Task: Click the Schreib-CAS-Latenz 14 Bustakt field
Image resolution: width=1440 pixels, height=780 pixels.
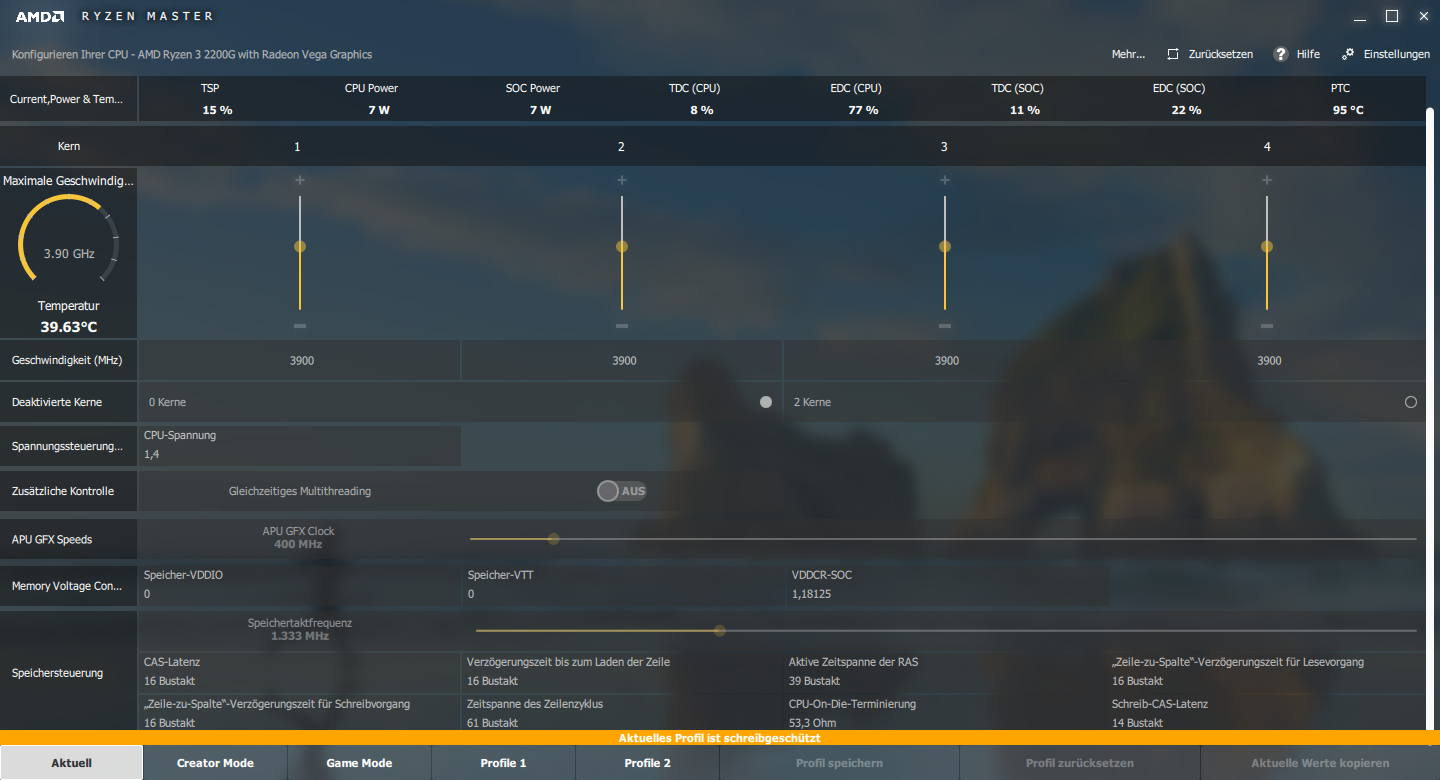Action: (1266, 713)
